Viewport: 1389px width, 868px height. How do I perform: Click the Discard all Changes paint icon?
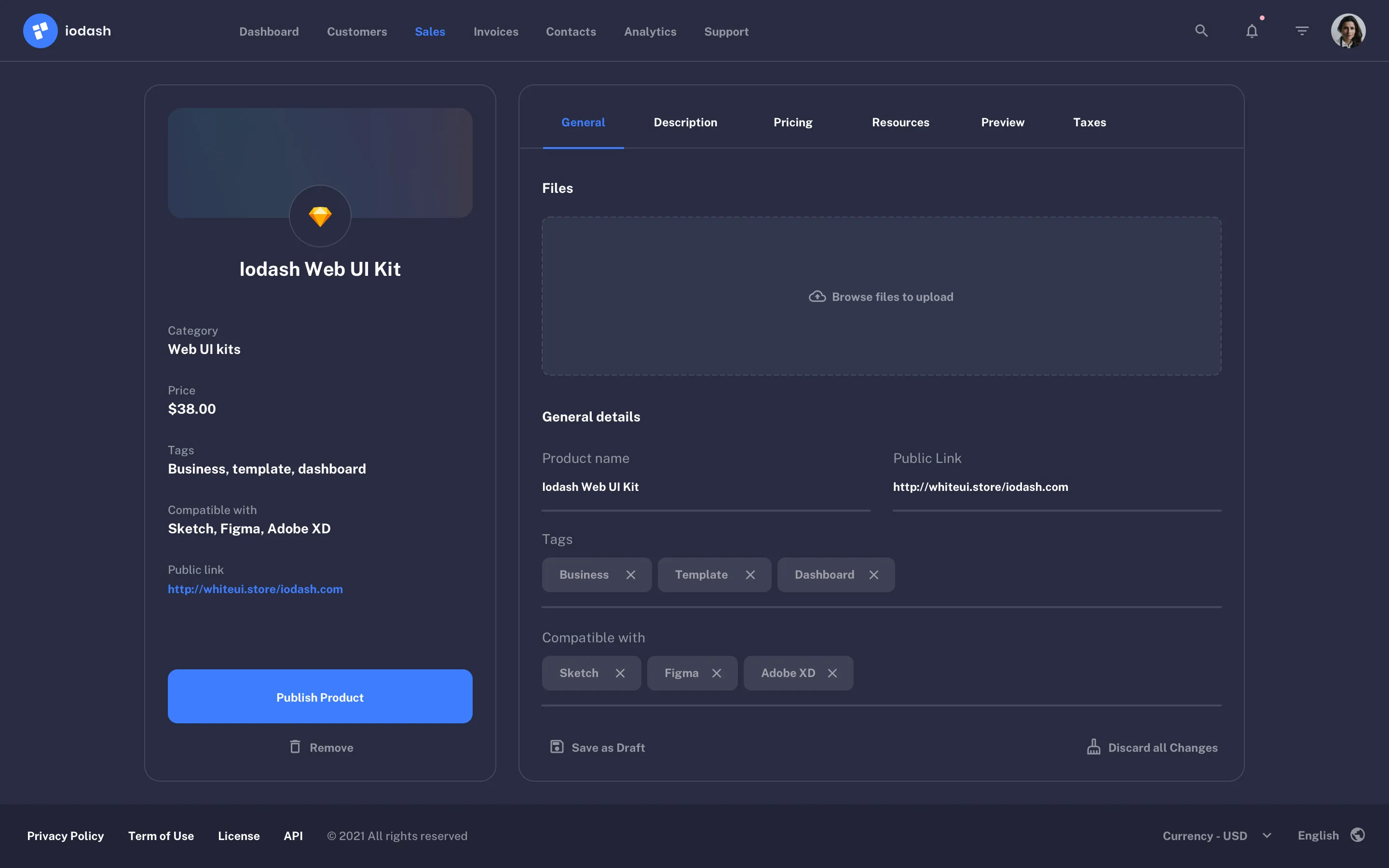(1094, 747)
